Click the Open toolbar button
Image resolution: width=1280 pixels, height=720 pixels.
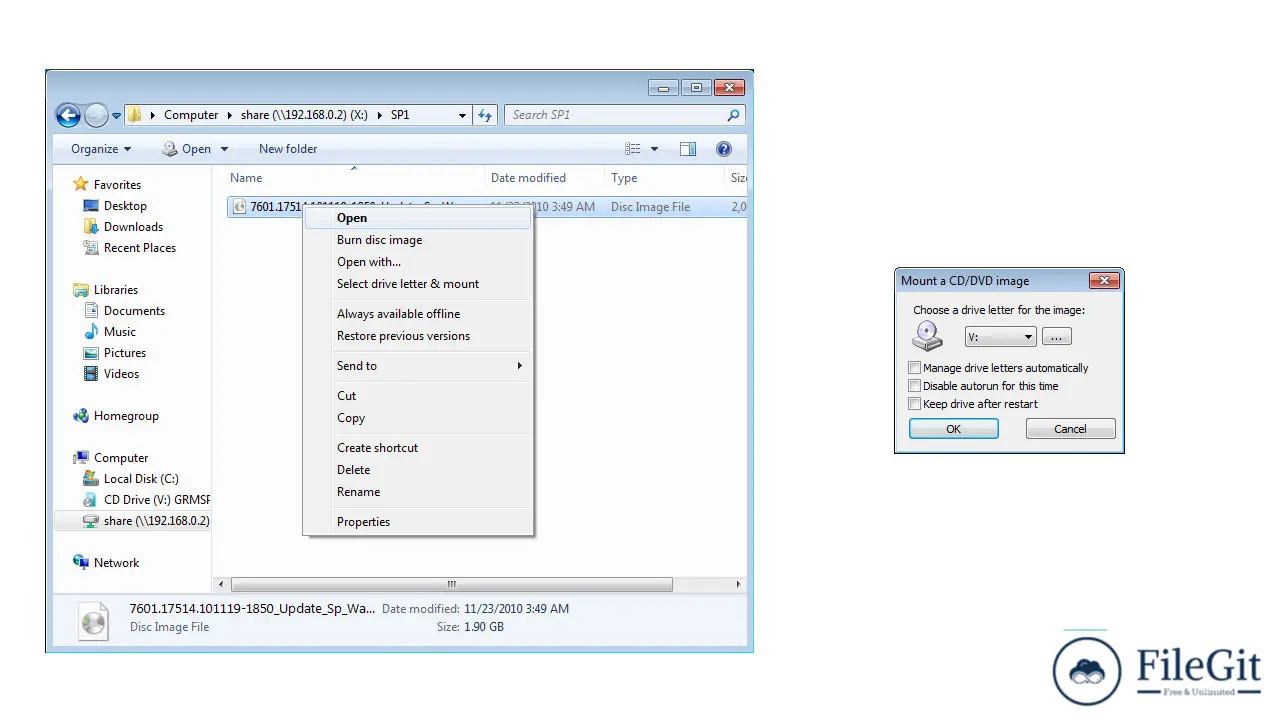pos(187,149)
